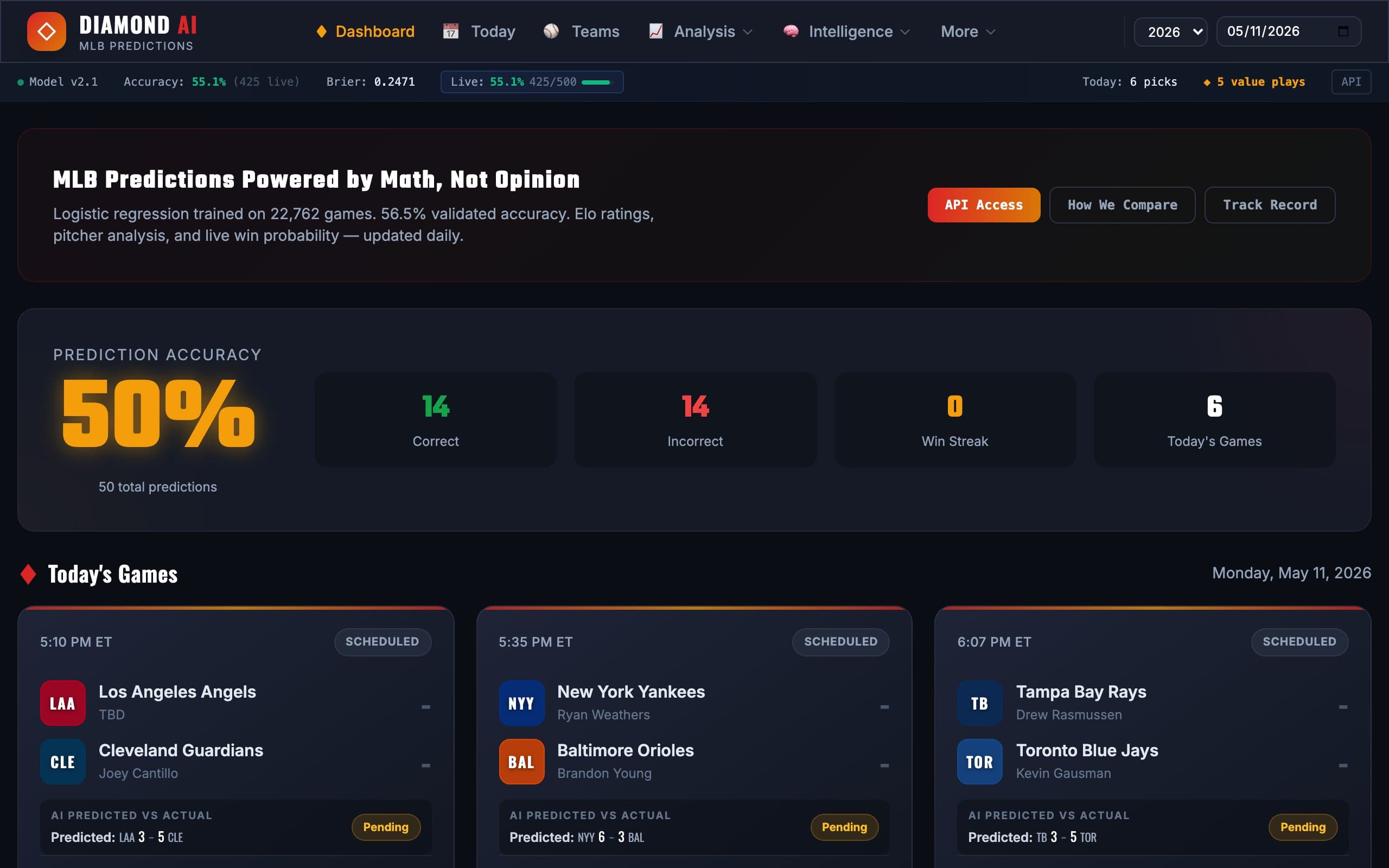Image resolution: width=1389 pixels, height=868 pixels.
Task: Click the How We Compare button
Action: click(x=1122, y=205)
